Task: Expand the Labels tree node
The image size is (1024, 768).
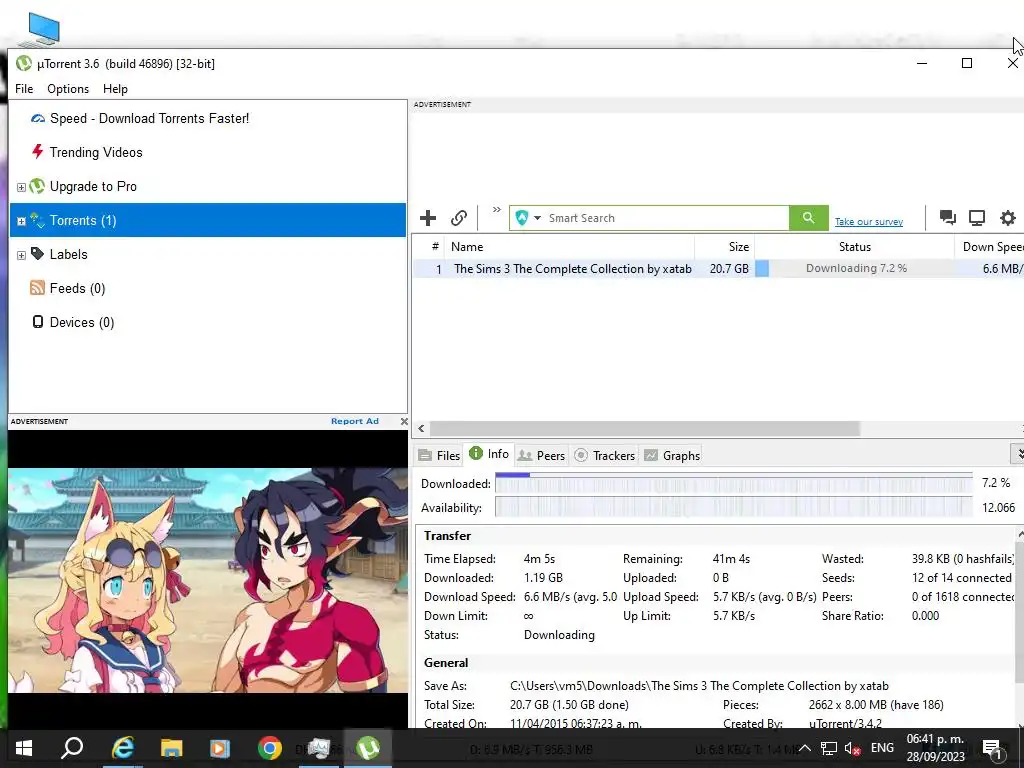Action: pyautogui.click(x=22, y=255)
